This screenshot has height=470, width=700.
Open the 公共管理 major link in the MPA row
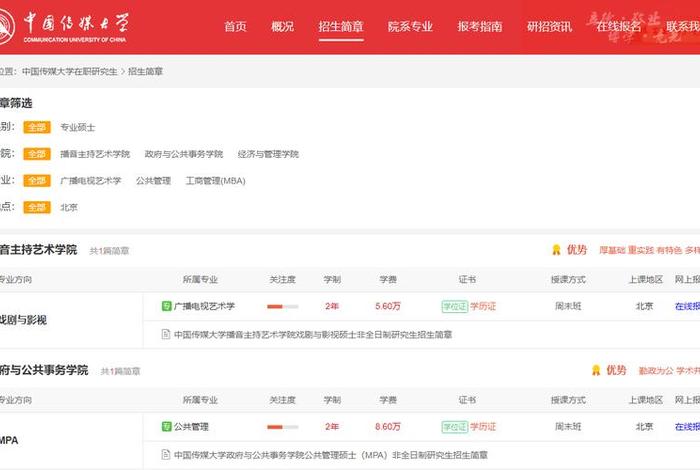point(191,427)
